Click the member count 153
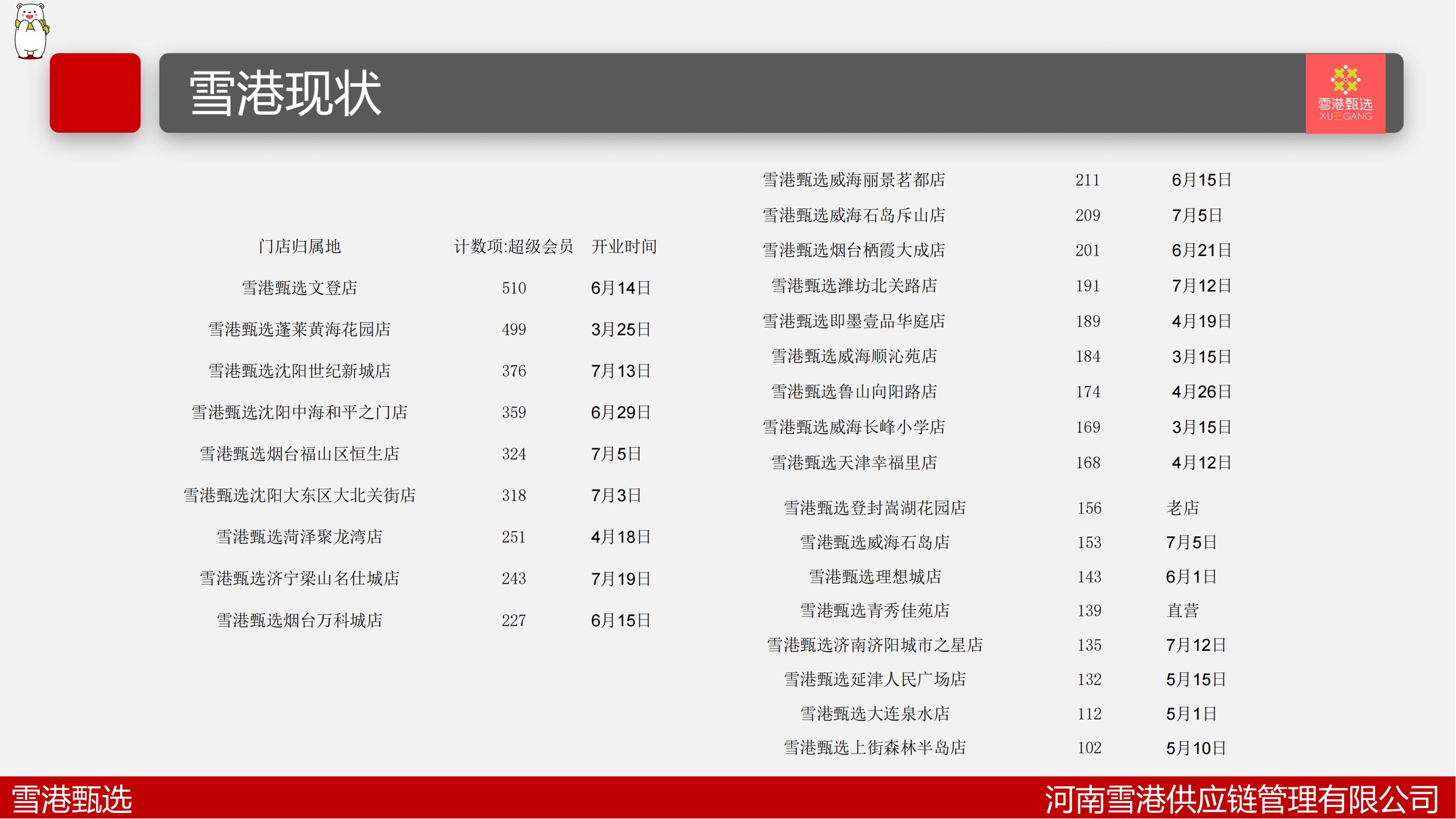 [x=1089, y=542]
